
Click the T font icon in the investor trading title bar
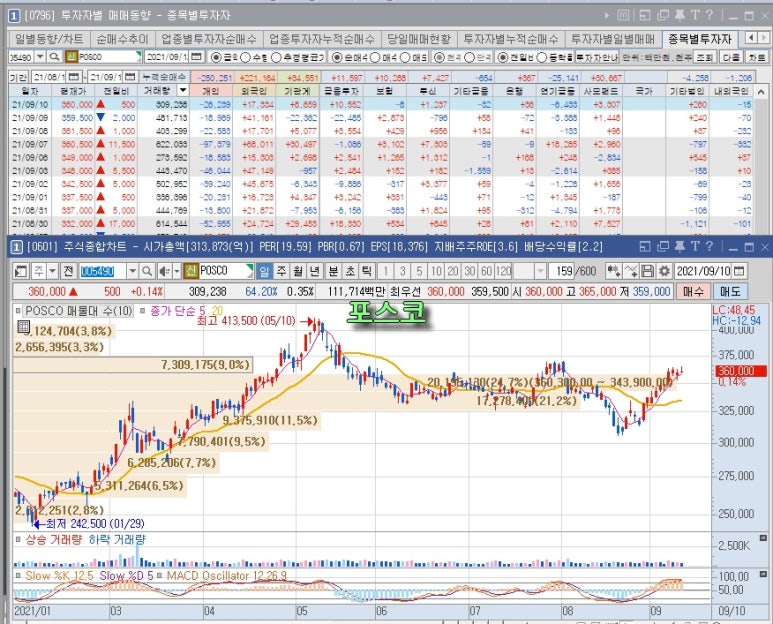tap(695, 15)
